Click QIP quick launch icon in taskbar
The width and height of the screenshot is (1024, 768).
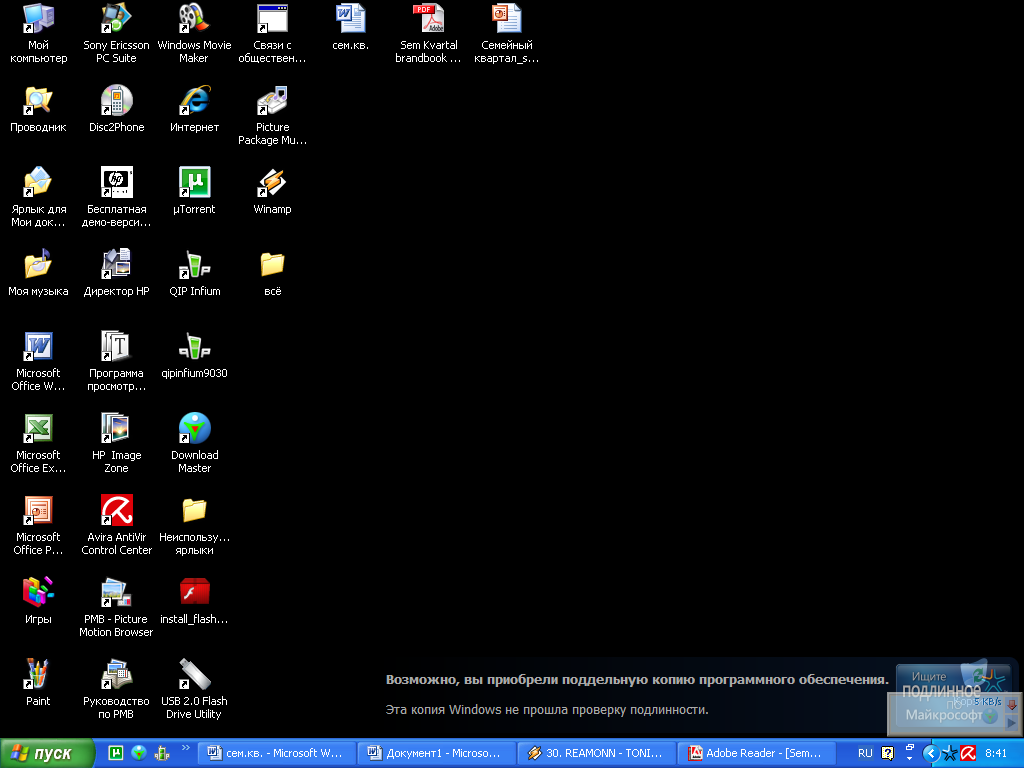pyautogui.click(x=161, y=753)
